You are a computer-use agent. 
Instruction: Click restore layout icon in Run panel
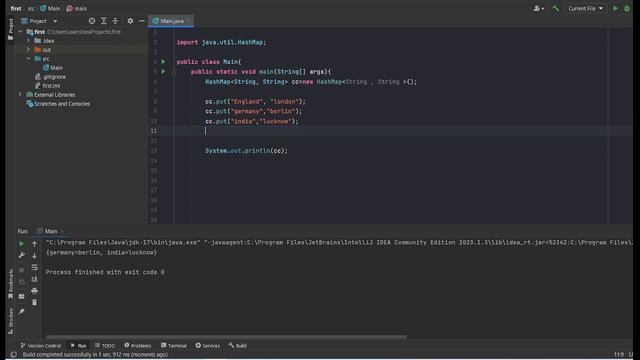22,297
